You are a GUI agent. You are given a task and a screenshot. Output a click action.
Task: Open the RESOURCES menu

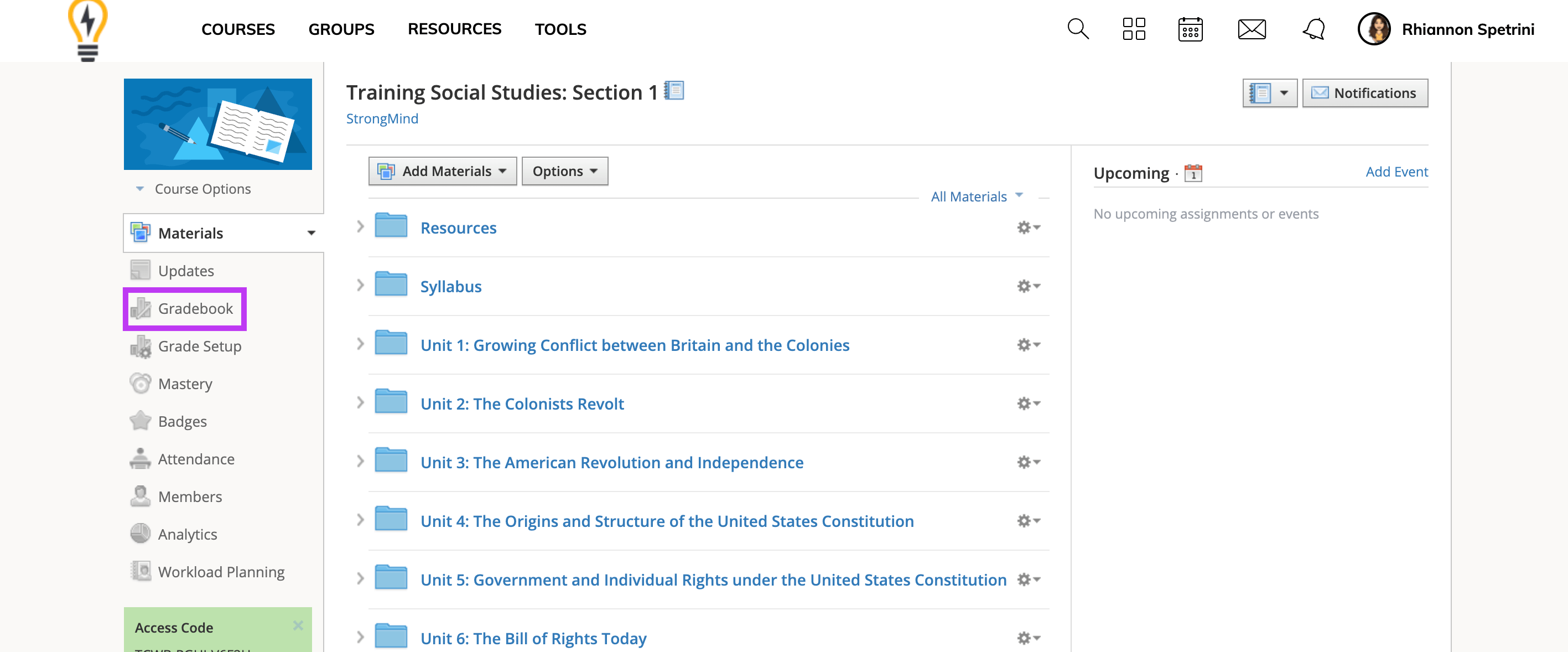tap(454, 29)
